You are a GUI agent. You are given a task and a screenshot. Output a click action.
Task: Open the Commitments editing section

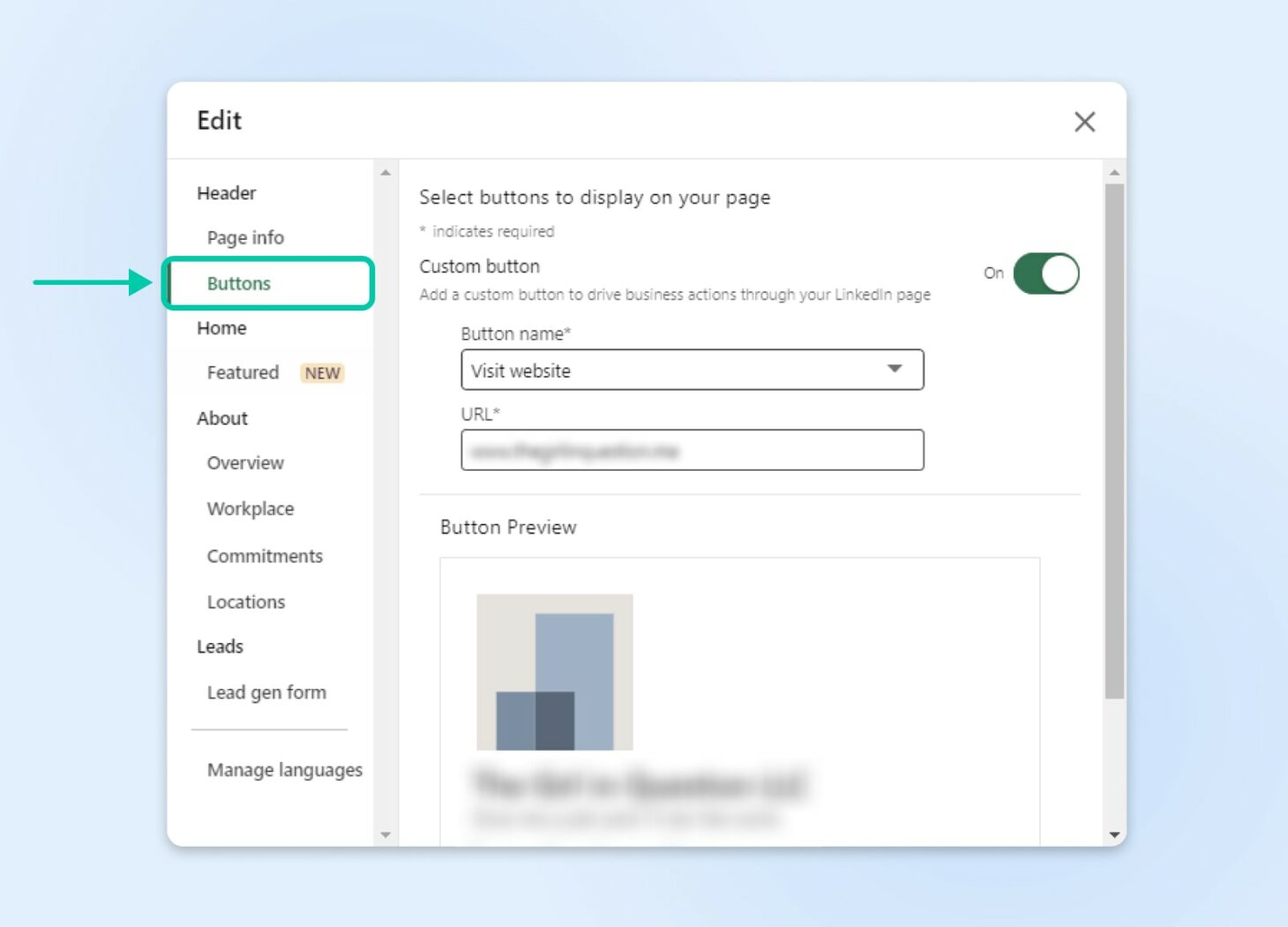(x=264, y=556)
